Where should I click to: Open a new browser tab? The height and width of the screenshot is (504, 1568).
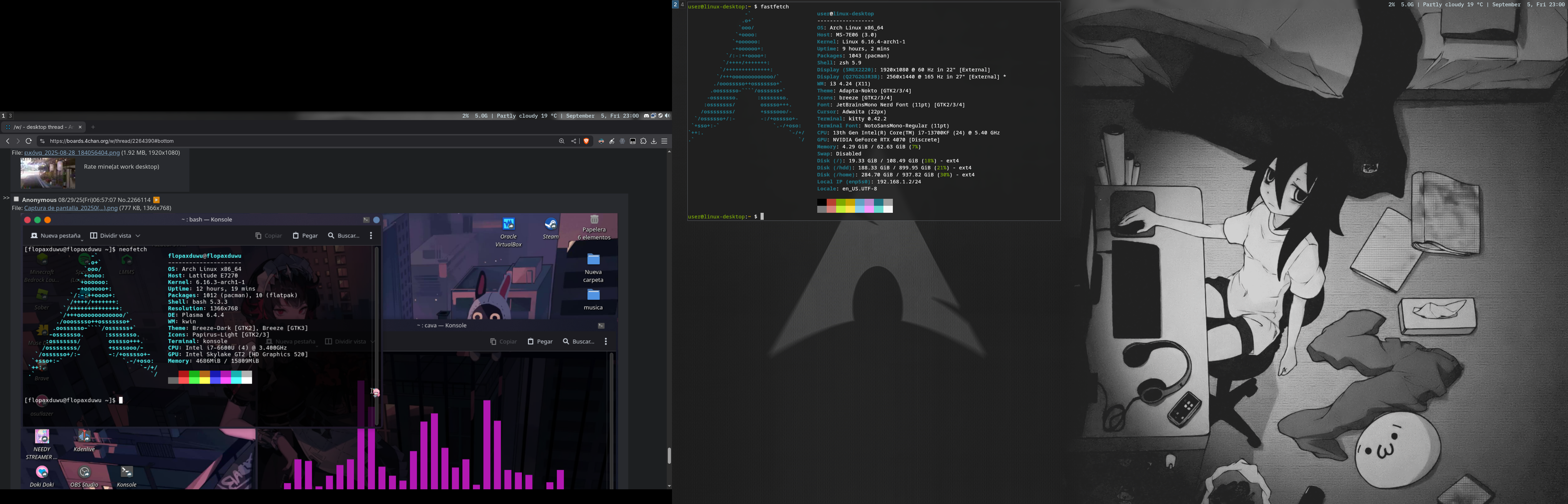[93, 127]
